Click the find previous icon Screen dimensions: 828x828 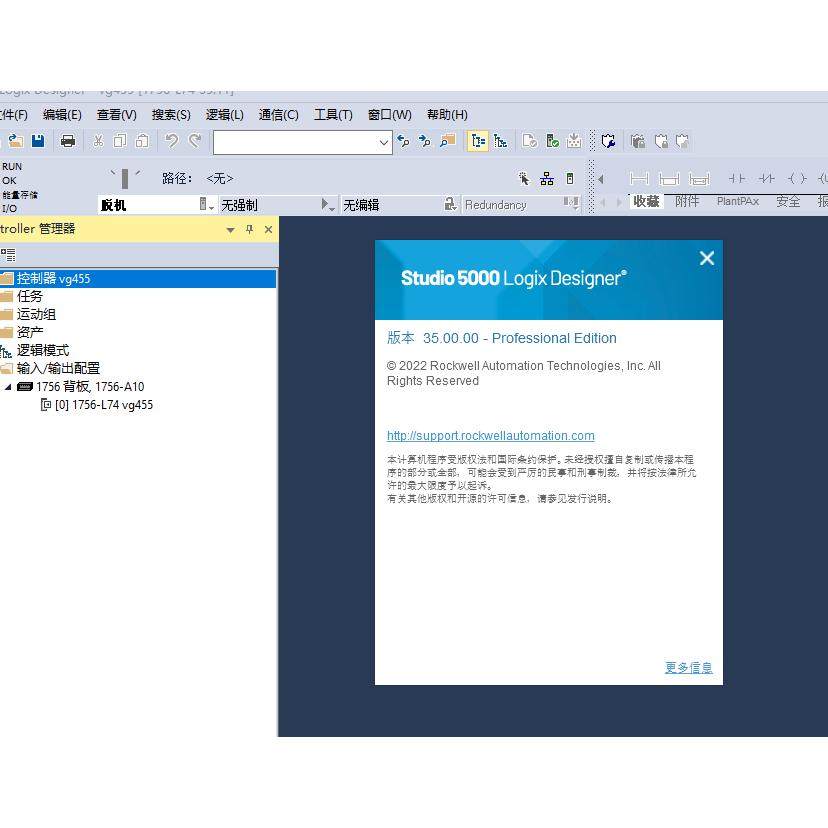click(403, 141)
